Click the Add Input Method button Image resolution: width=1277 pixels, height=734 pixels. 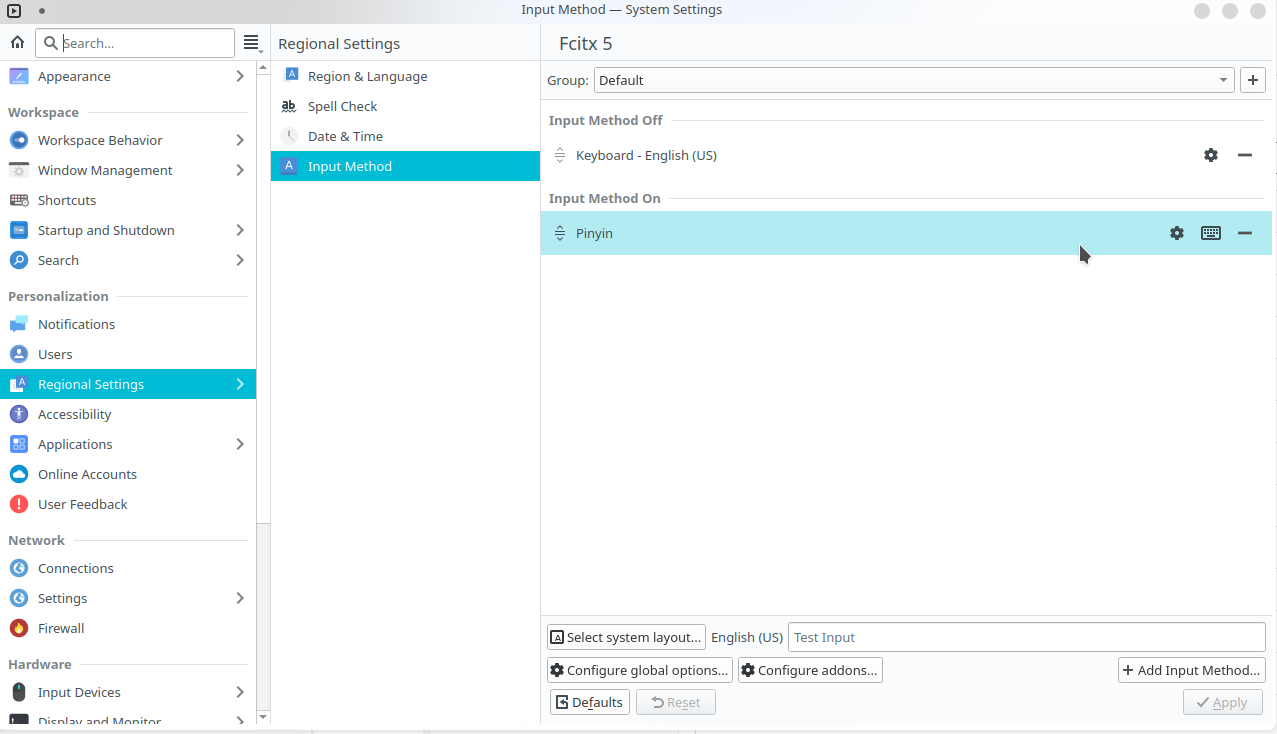(1191, 670)
